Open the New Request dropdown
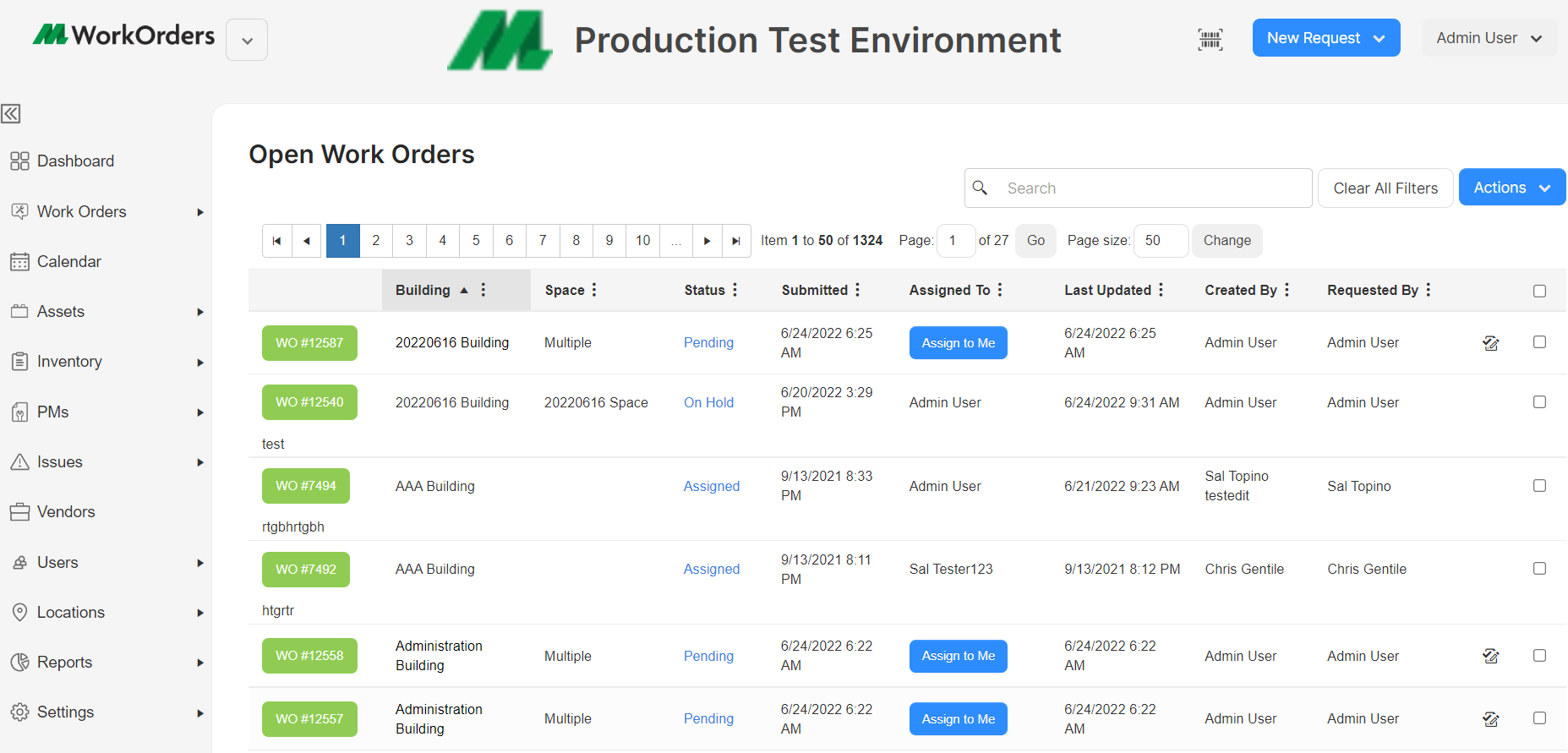 [x=1325, y=38]
